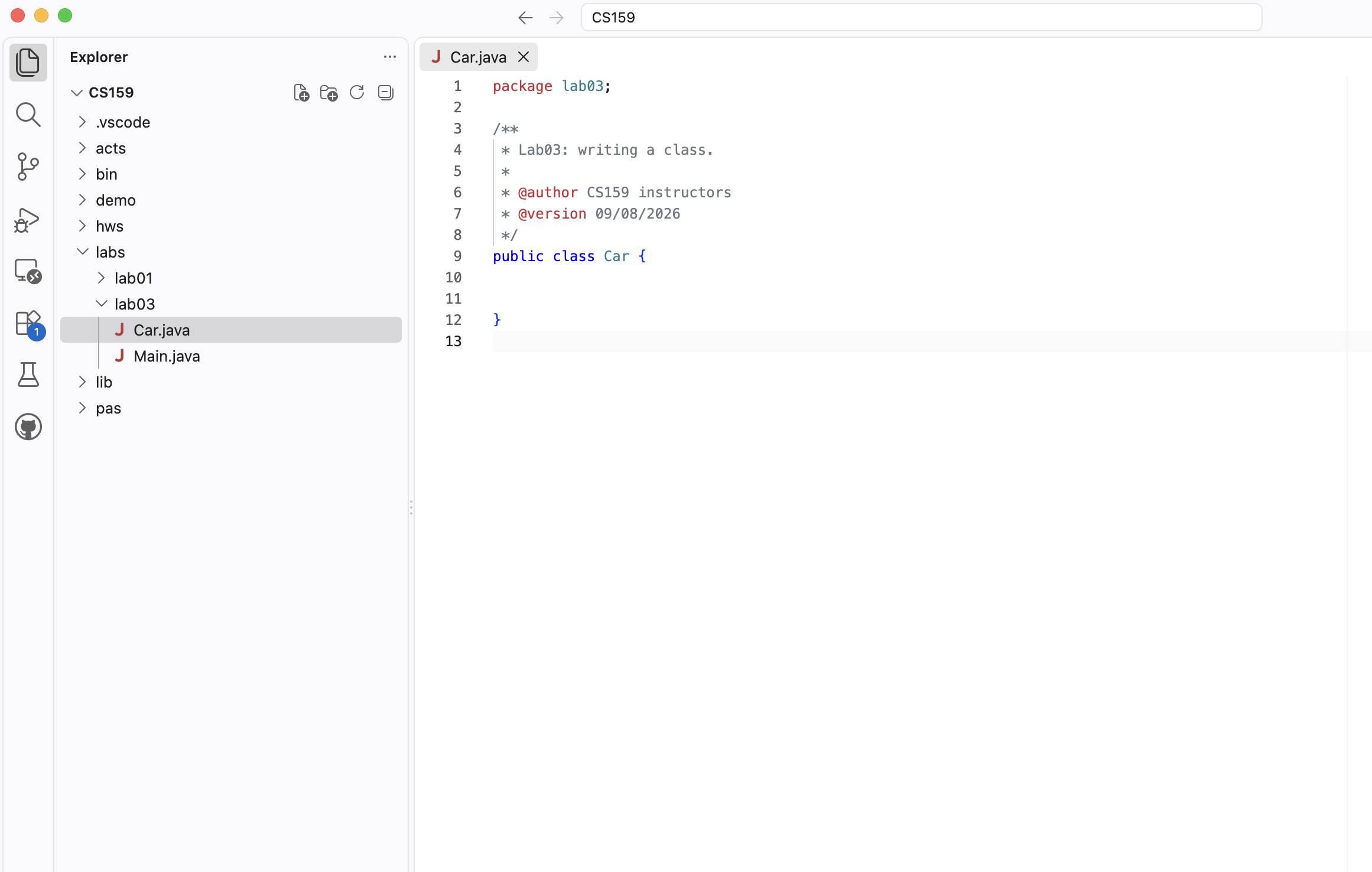Click the word Car in class declaration

click(616, 256)
